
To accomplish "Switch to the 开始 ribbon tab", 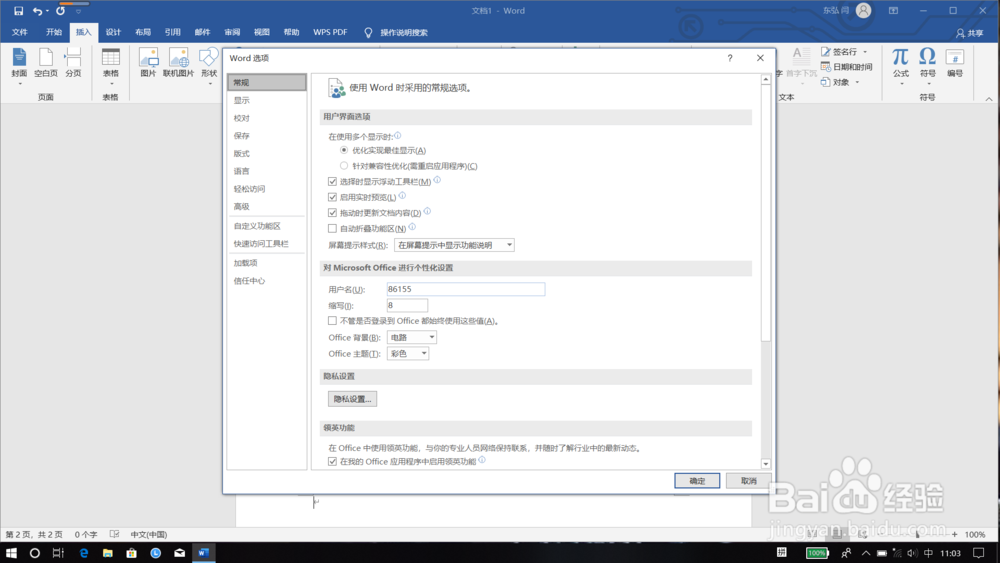I will click(54, 33).
